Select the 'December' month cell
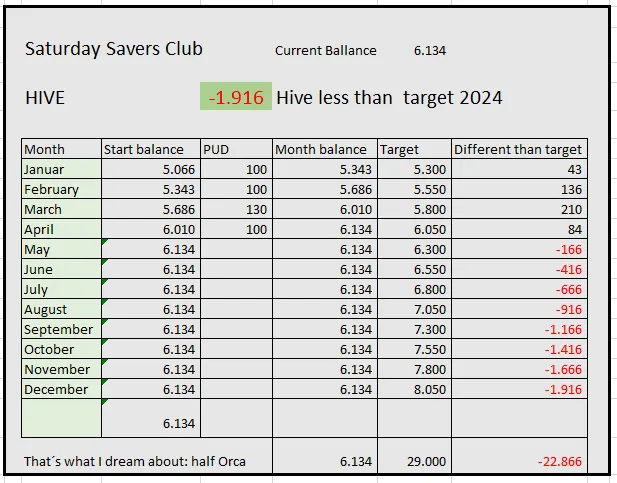Image resolution: width=617 pixels, height=483 pixels. click(x=61, y=389)
